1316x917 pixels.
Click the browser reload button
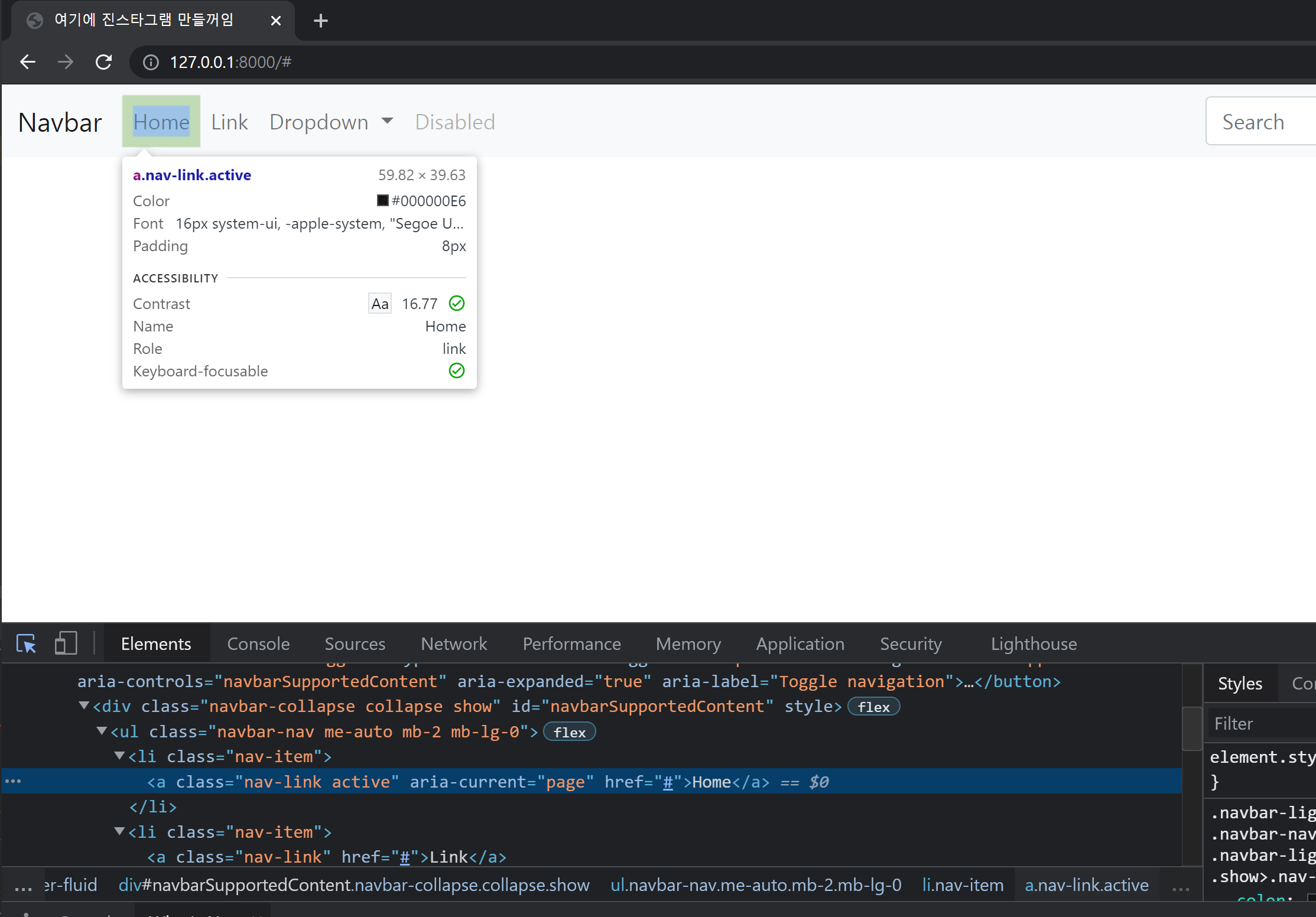104,62
